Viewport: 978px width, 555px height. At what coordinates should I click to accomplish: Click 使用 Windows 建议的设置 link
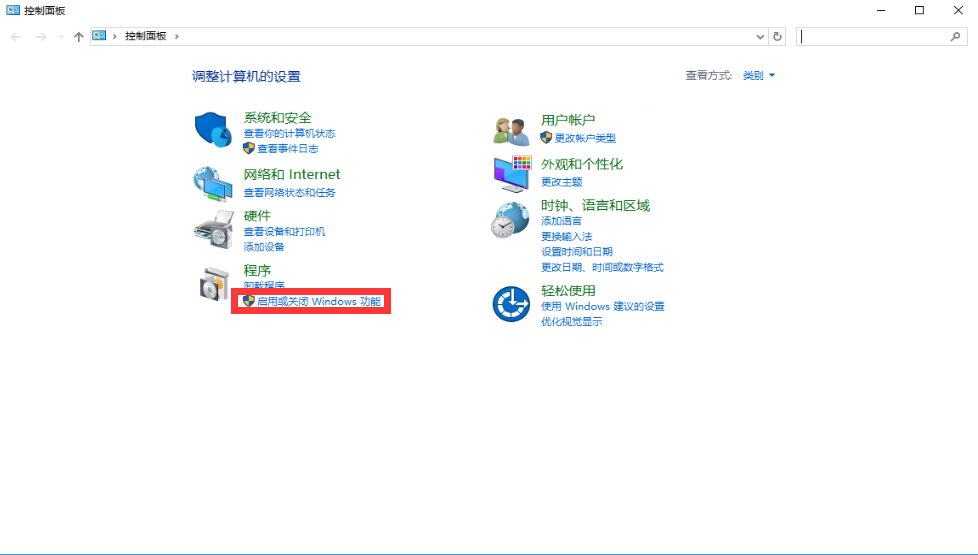pyautogui.click(x=603, y=306)
